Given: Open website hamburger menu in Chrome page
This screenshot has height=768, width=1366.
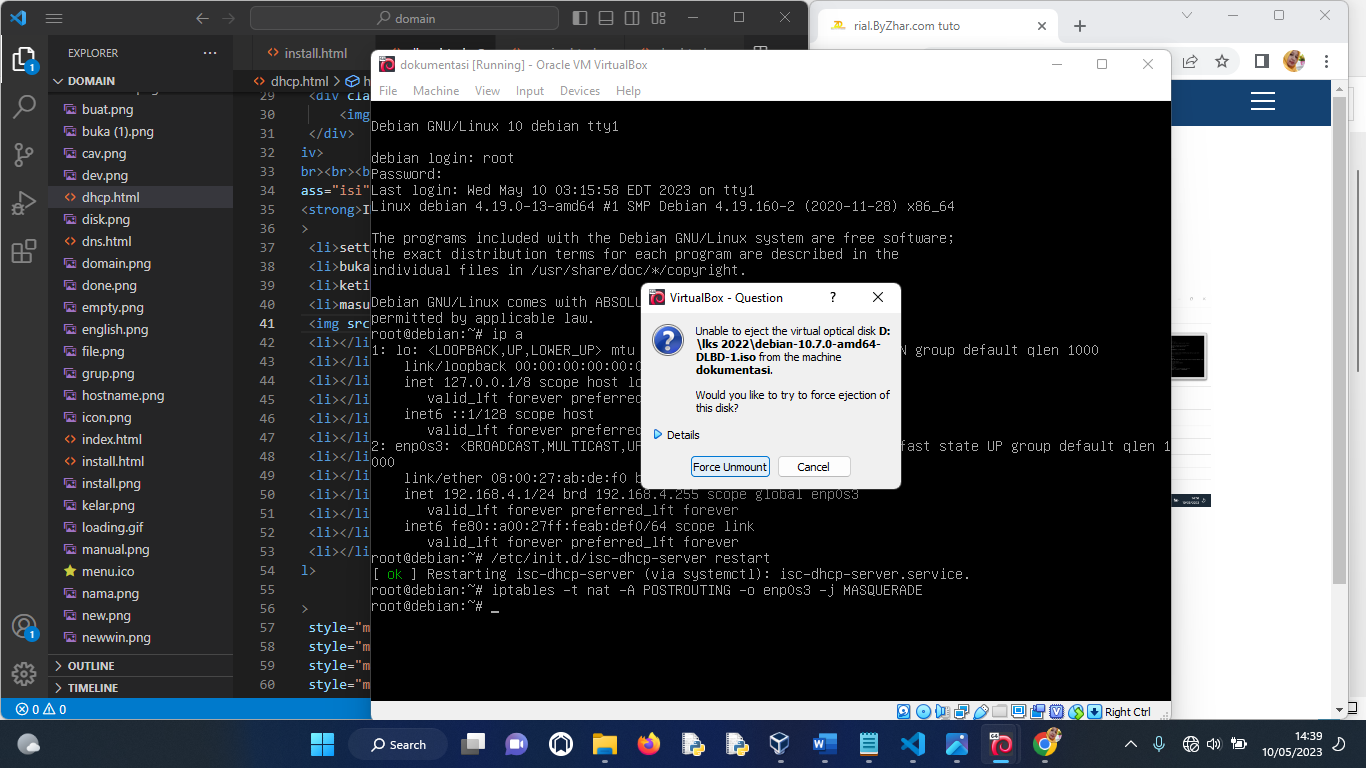Looking at the screenshot, I should click(1263, 101).
